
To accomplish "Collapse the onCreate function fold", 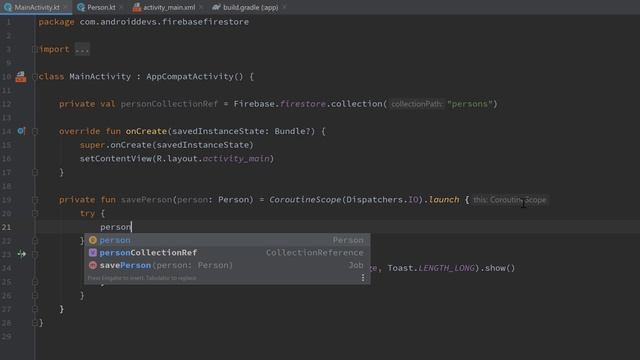I will [35, 131].
